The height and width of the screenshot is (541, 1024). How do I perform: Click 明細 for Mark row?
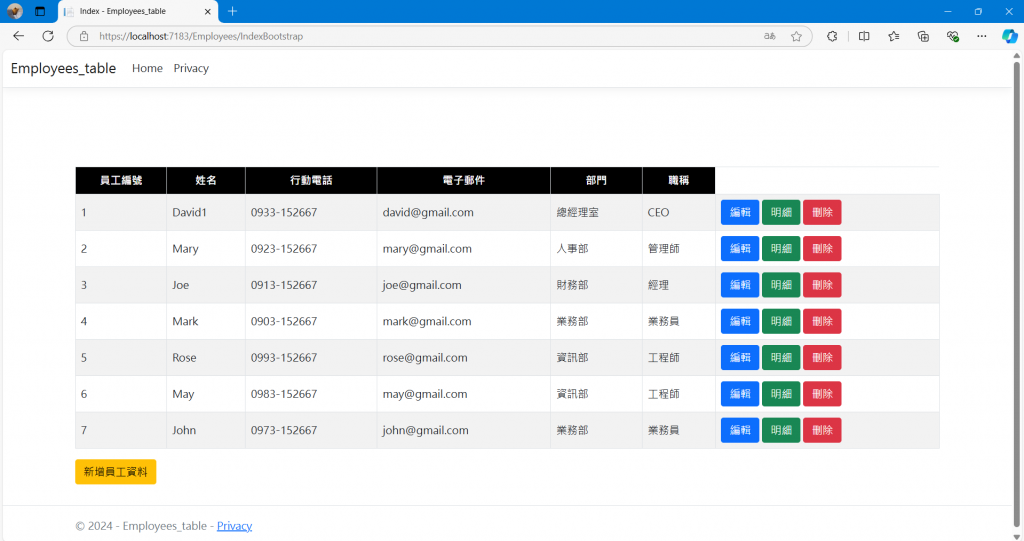781,321
